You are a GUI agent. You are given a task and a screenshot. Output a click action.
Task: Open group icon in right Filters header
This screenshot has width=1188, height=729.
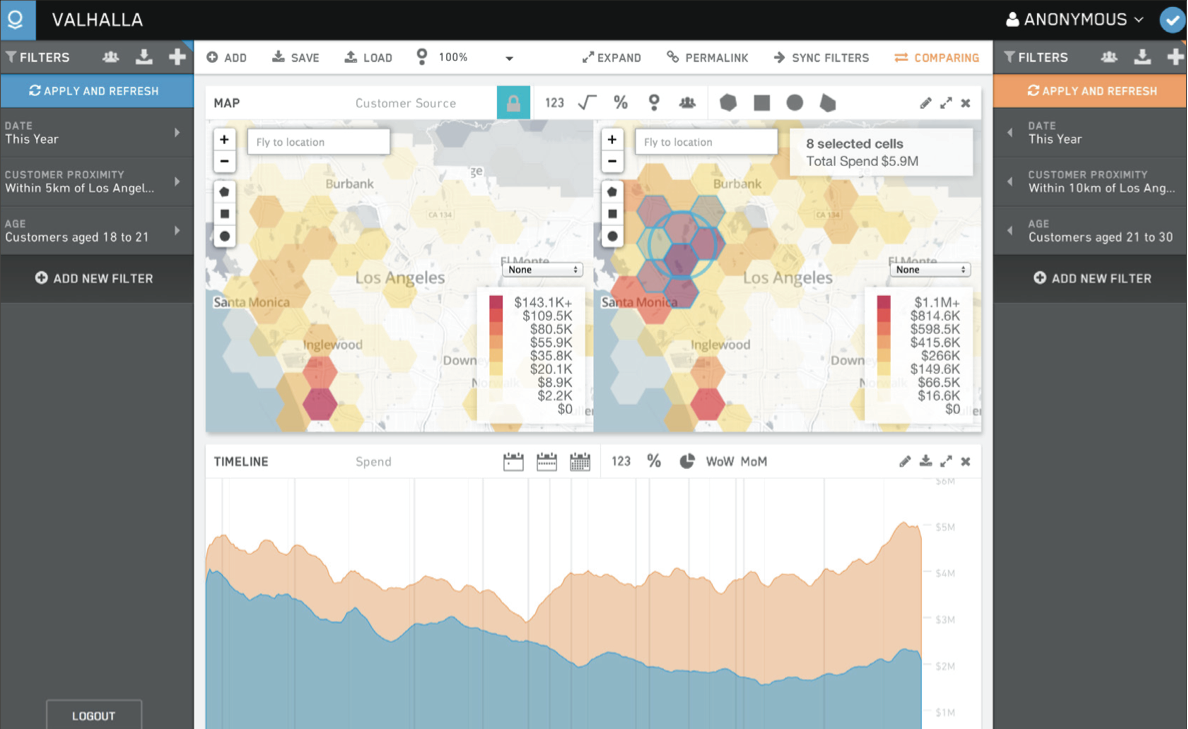(x=1109, y=57)
